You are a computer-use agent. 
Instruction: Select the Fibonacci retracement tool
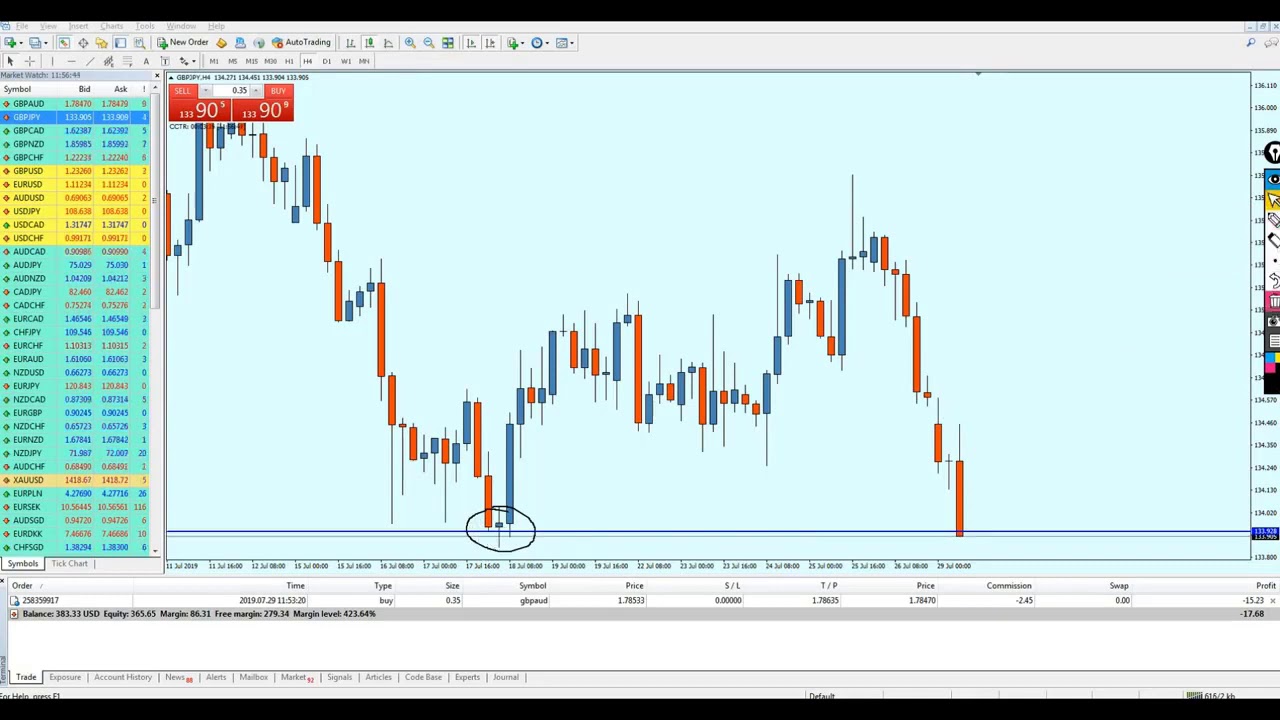tap(127, 61)
